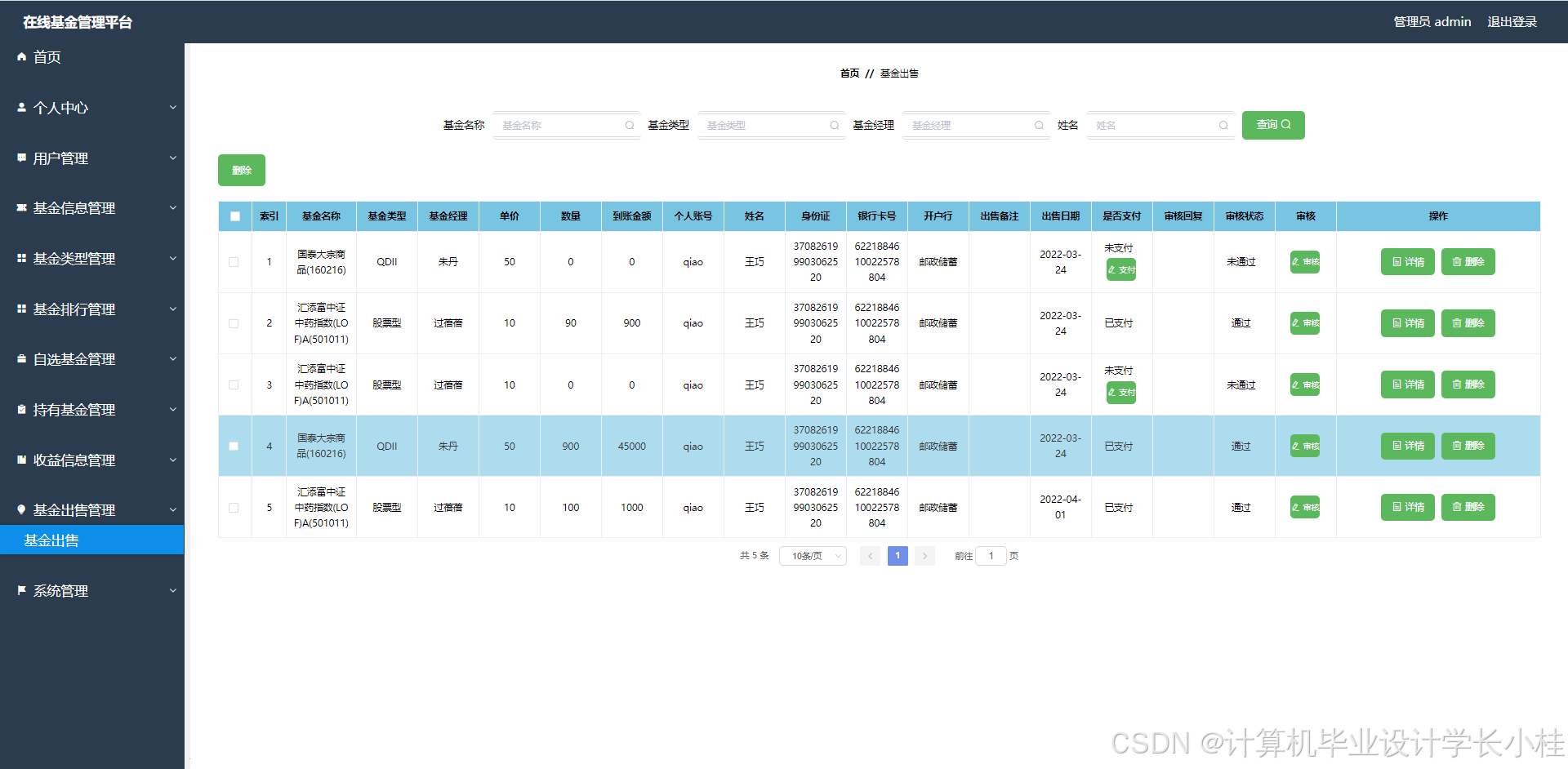The image size is (1568, 769).
Task: Check the checkbox for row 1
Action: pyautogui.click(x=234, y=262)
